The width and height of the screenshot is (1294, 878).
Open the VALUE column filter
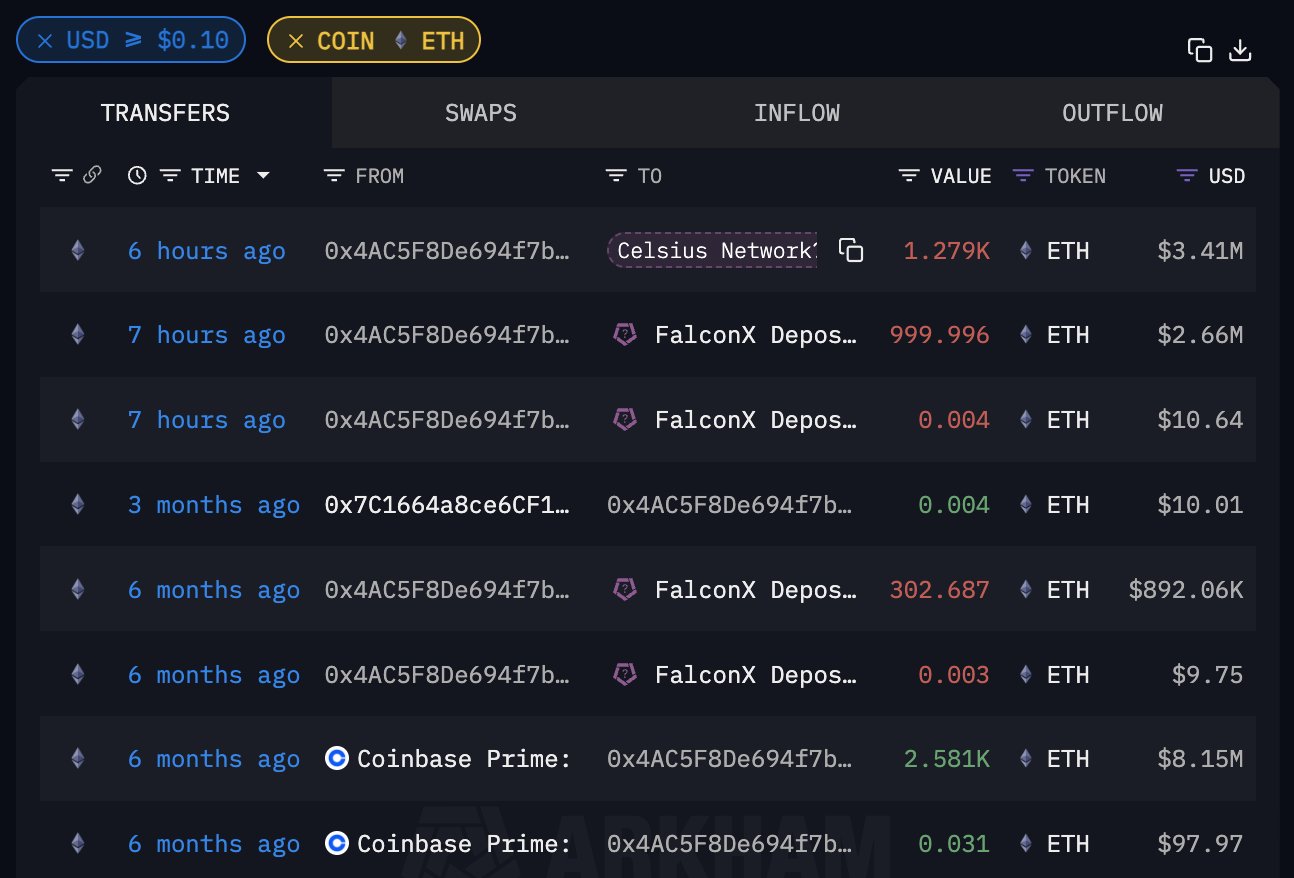pyautogui.click(x=909, y=176)
